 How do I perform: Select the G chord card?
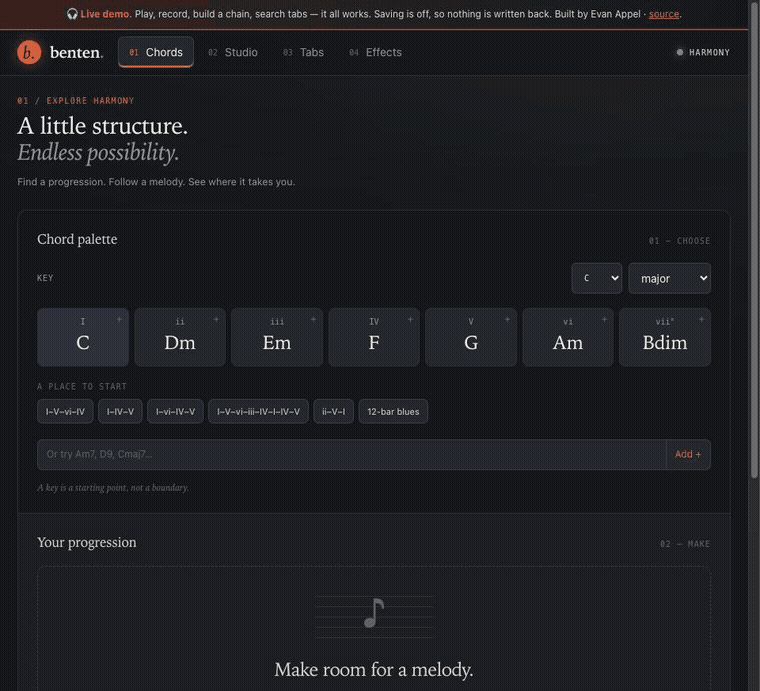click(x=471, y=337)
